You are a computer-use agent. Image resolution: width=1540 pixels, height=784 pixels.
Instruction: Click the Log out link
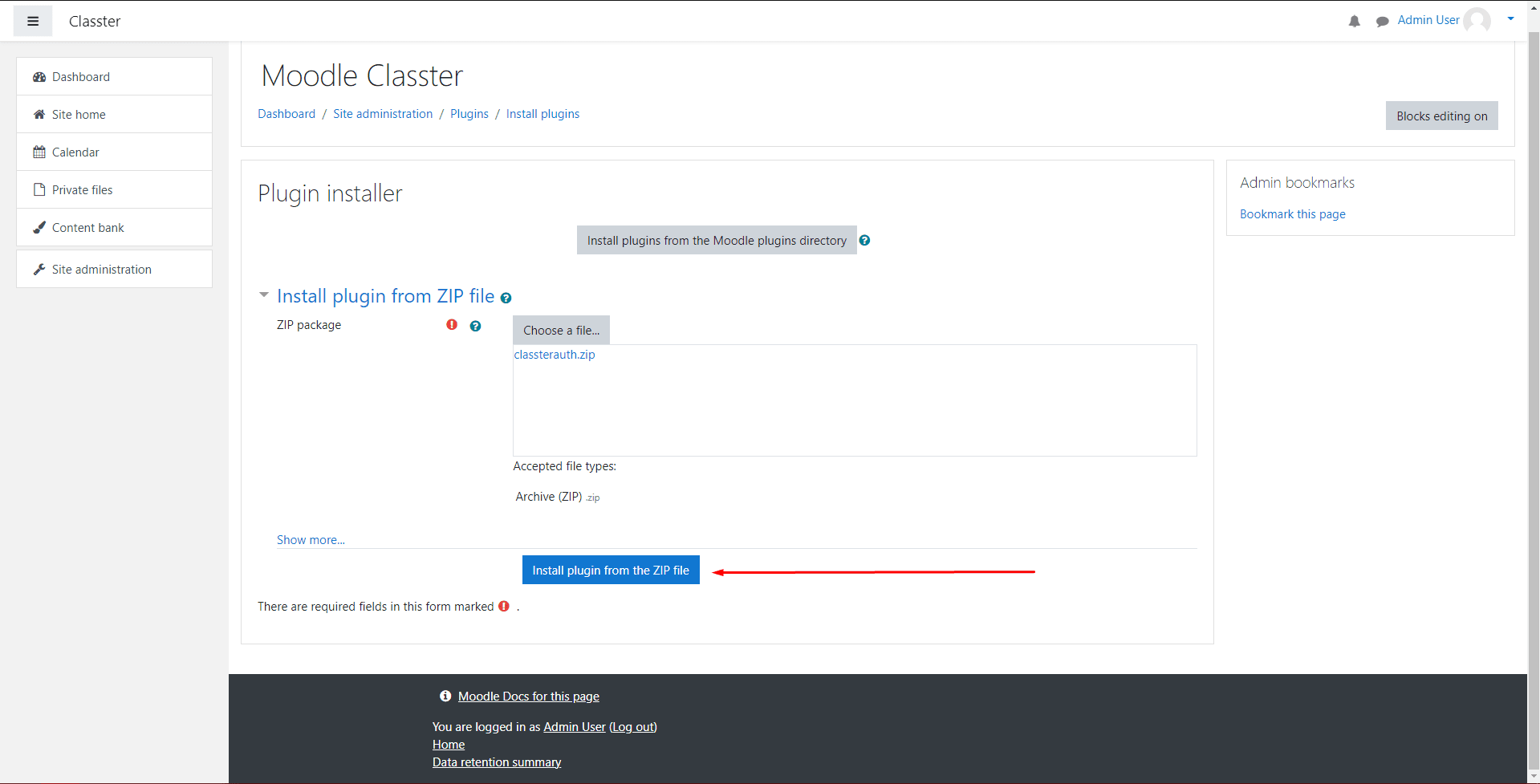tap(633, 727)
